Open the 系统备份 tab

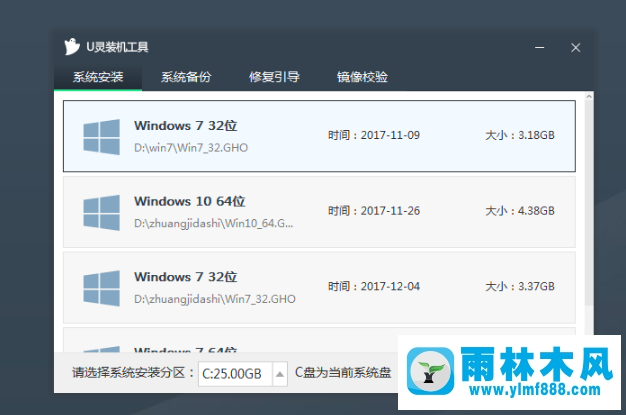click(x=186, y=77)
